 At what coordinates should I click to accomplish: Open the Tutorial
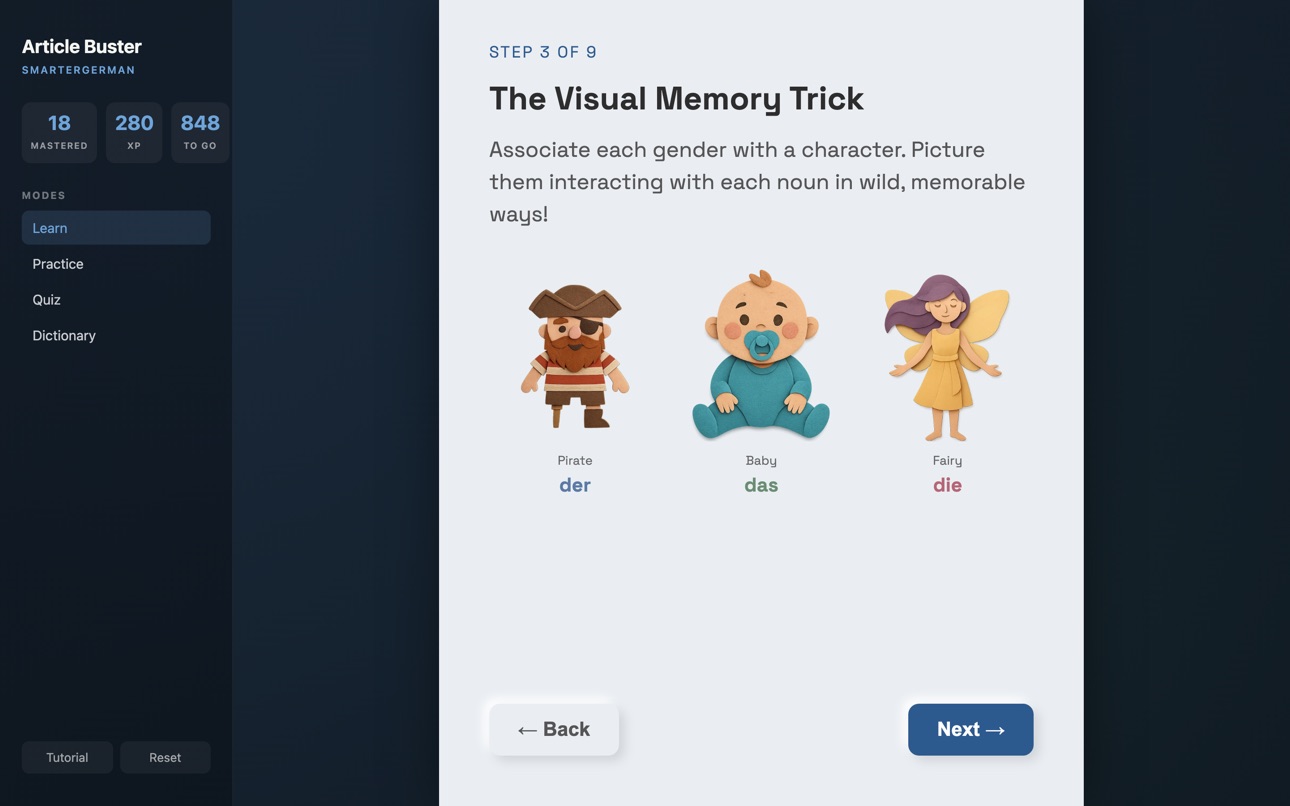[67, 758]
